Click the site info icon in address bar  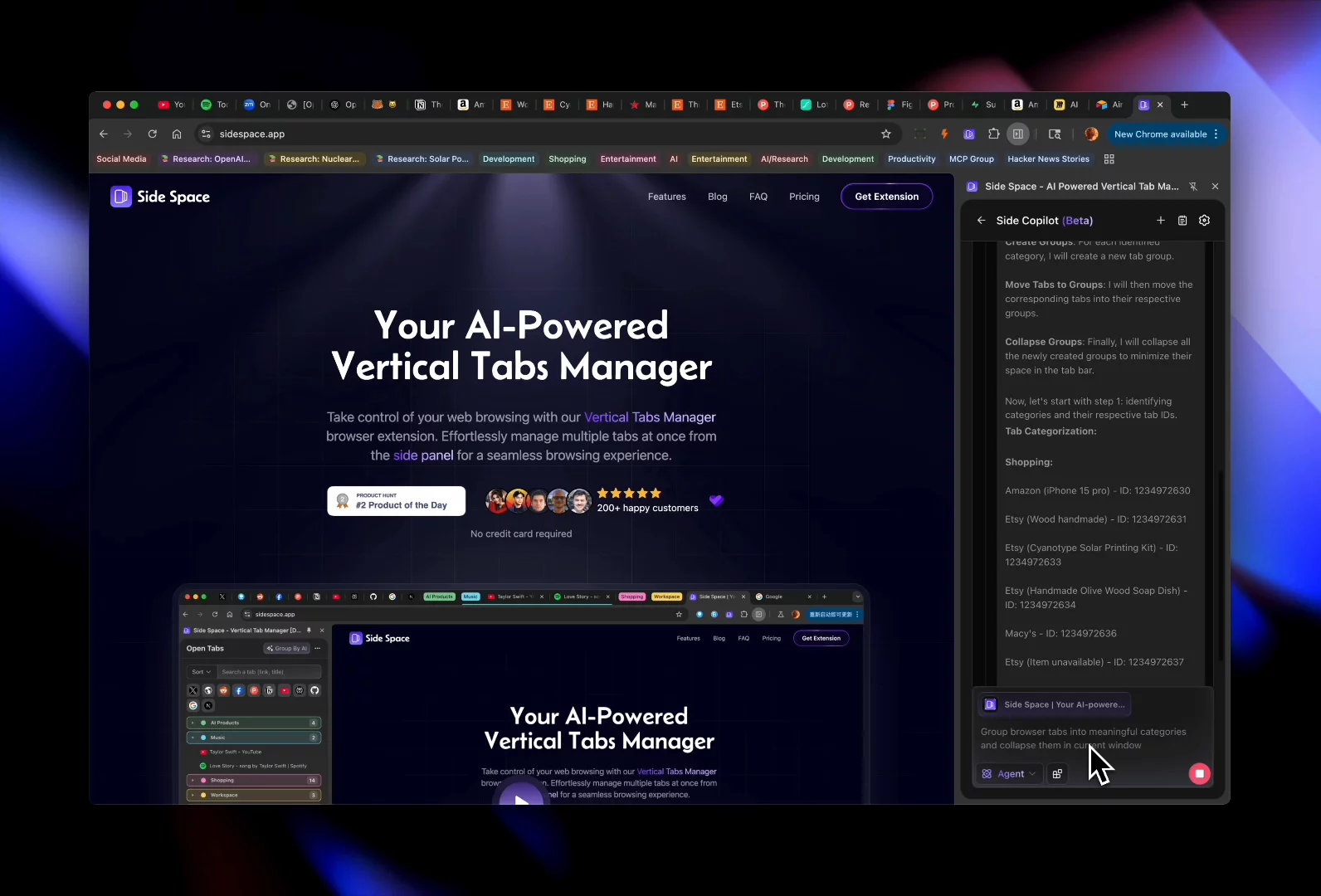[x=206, y=134]
